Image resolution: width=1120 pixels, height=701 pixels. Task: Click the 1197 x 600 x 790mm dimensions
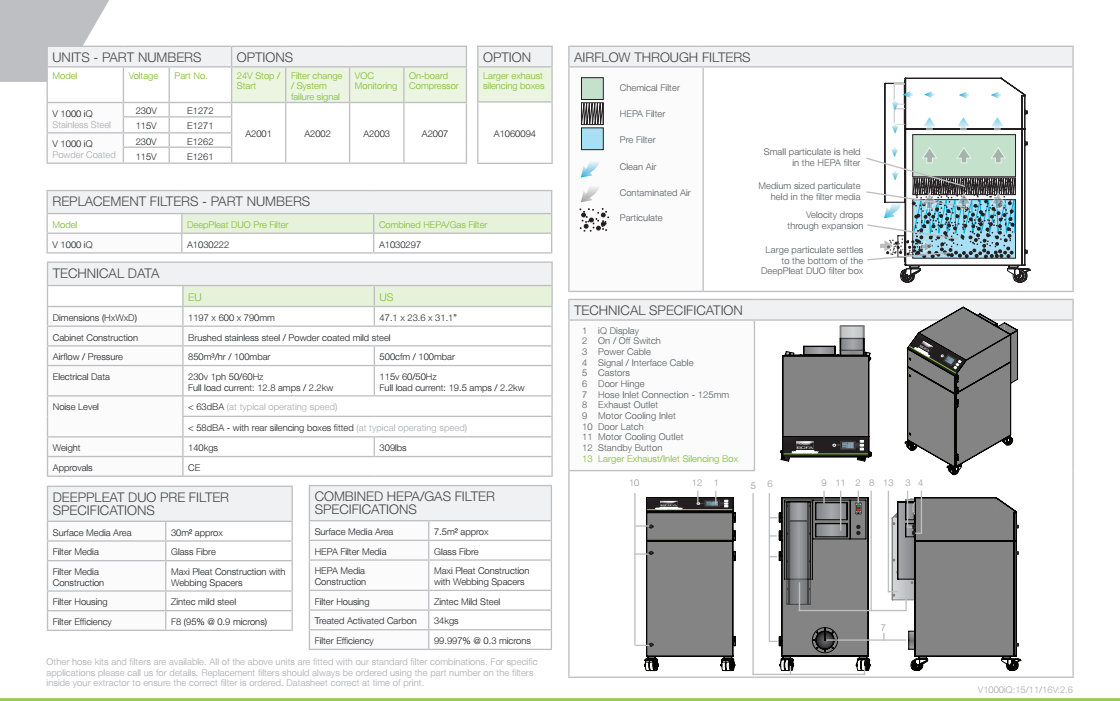(231, 318)
